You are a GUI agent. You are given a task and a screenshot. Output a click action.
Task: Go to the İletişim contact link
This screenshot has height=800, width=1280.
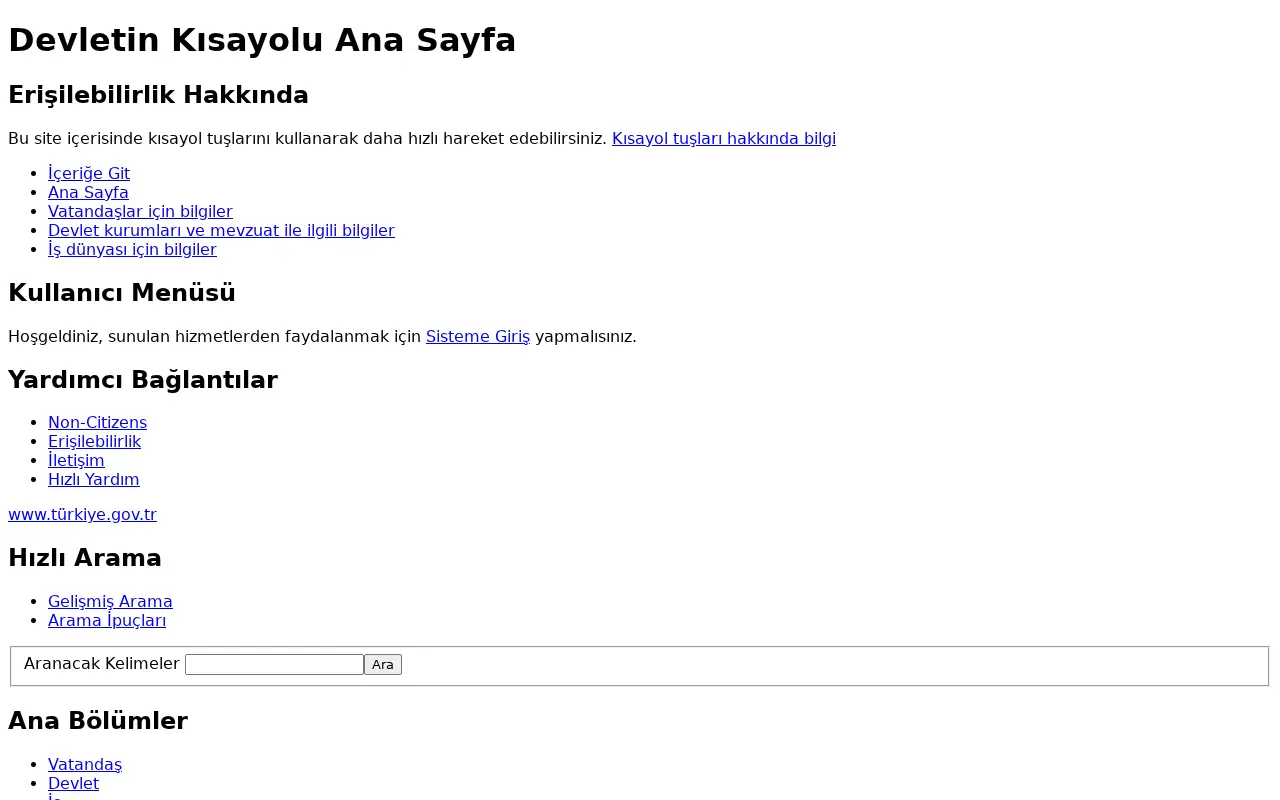[76, 461]
